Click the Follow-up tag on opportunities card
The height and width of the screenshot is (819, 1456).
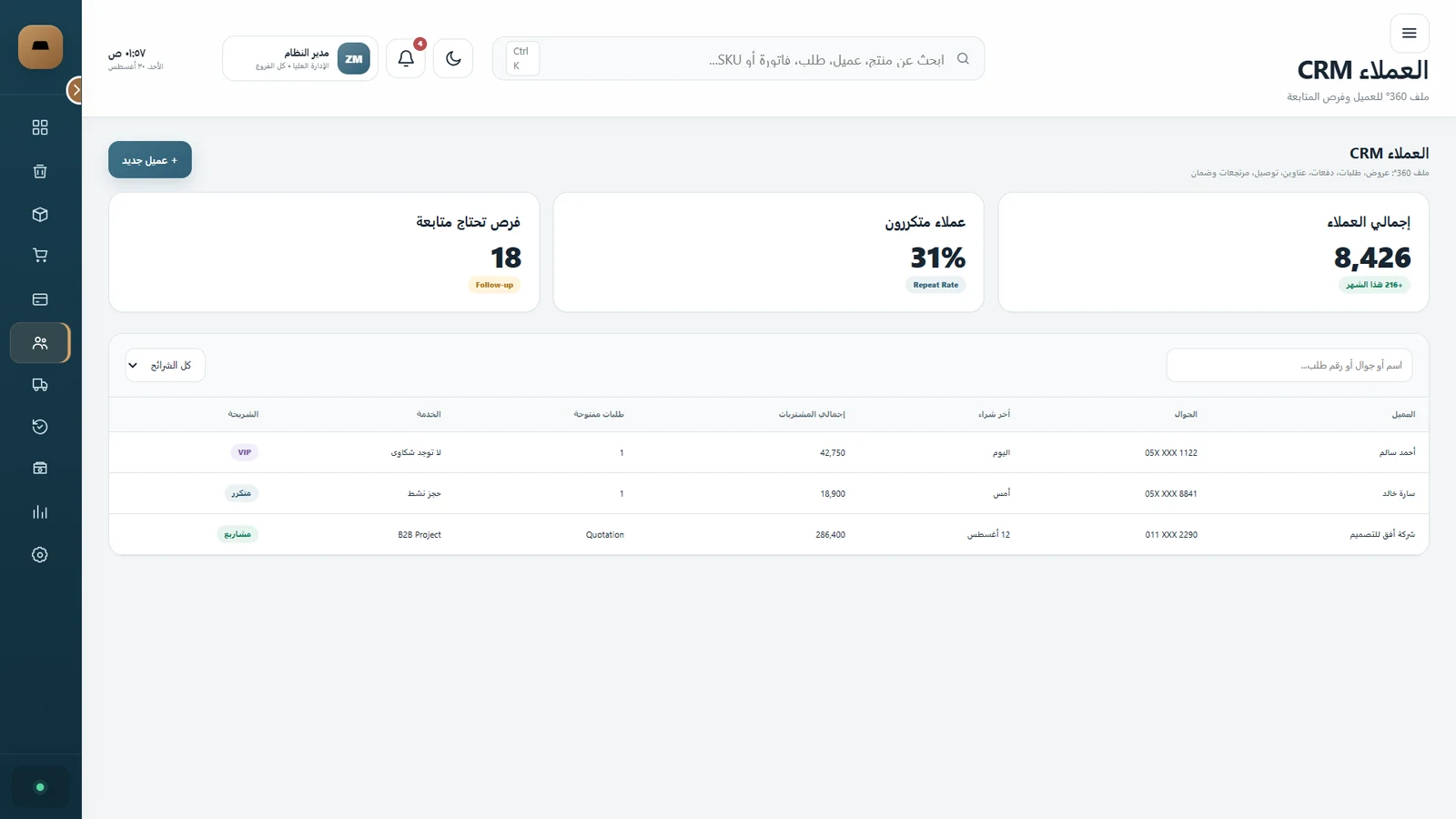click(494, 285)
